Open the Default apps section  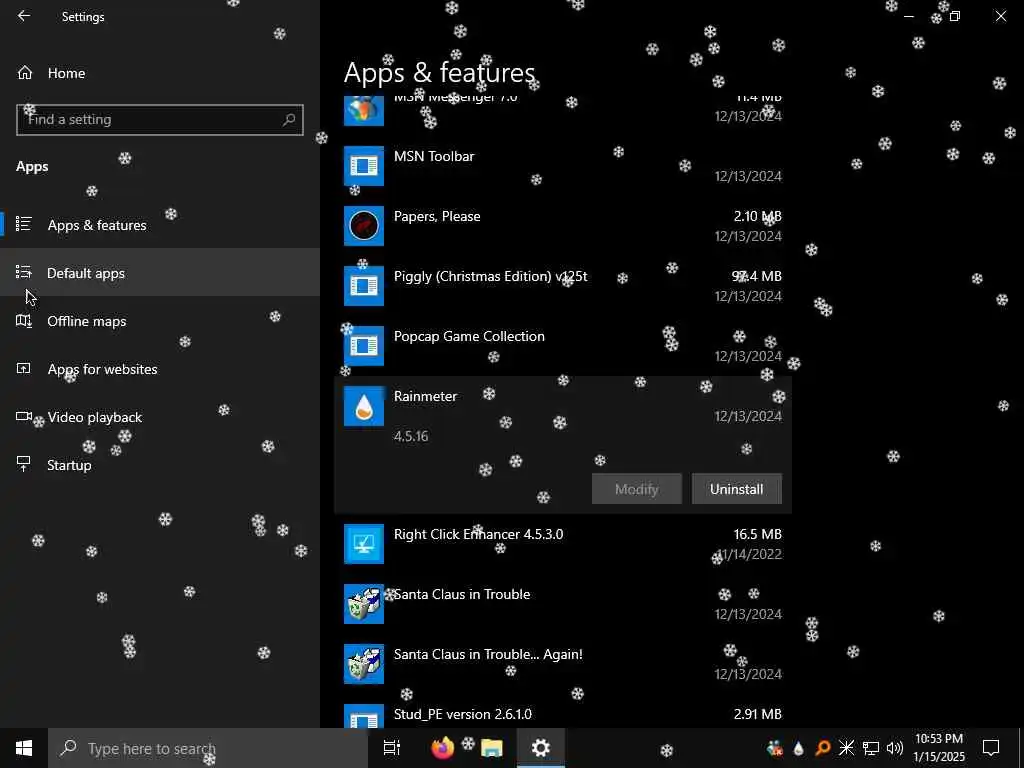coord(160,272)
